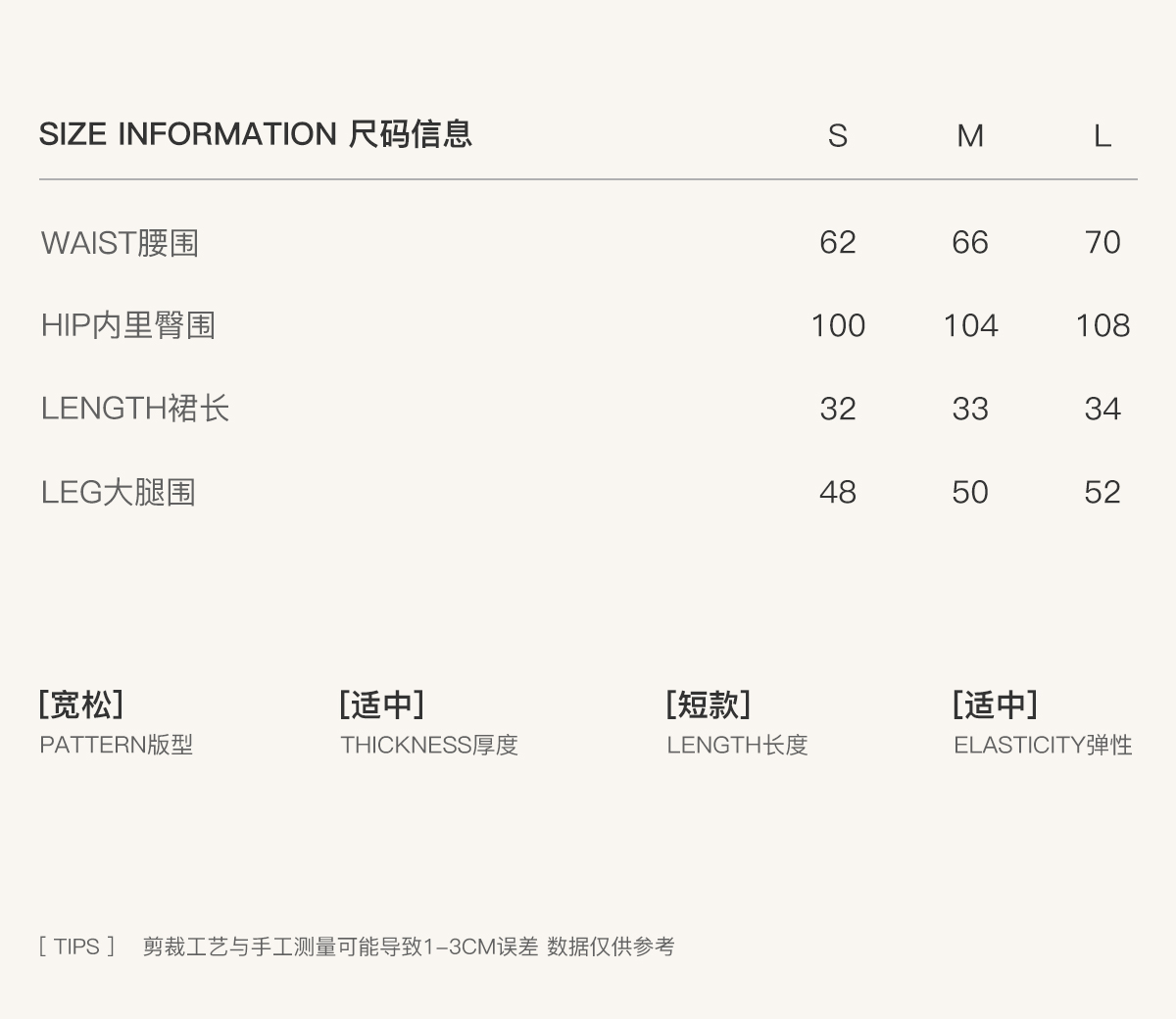This screenshot has width=1176, height=1019.
Task: Click skirt length value 33
Action: [x=969, y=409]
